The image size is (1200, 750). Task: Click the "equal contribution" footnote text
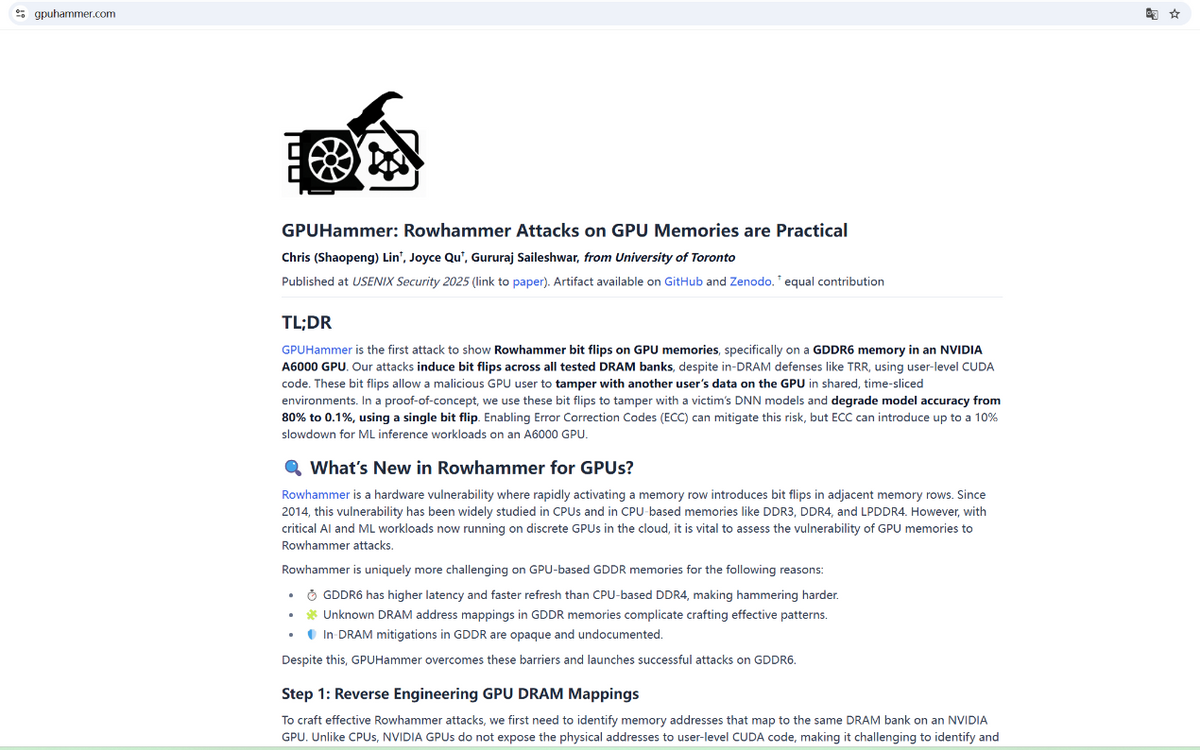click(834, 282)
